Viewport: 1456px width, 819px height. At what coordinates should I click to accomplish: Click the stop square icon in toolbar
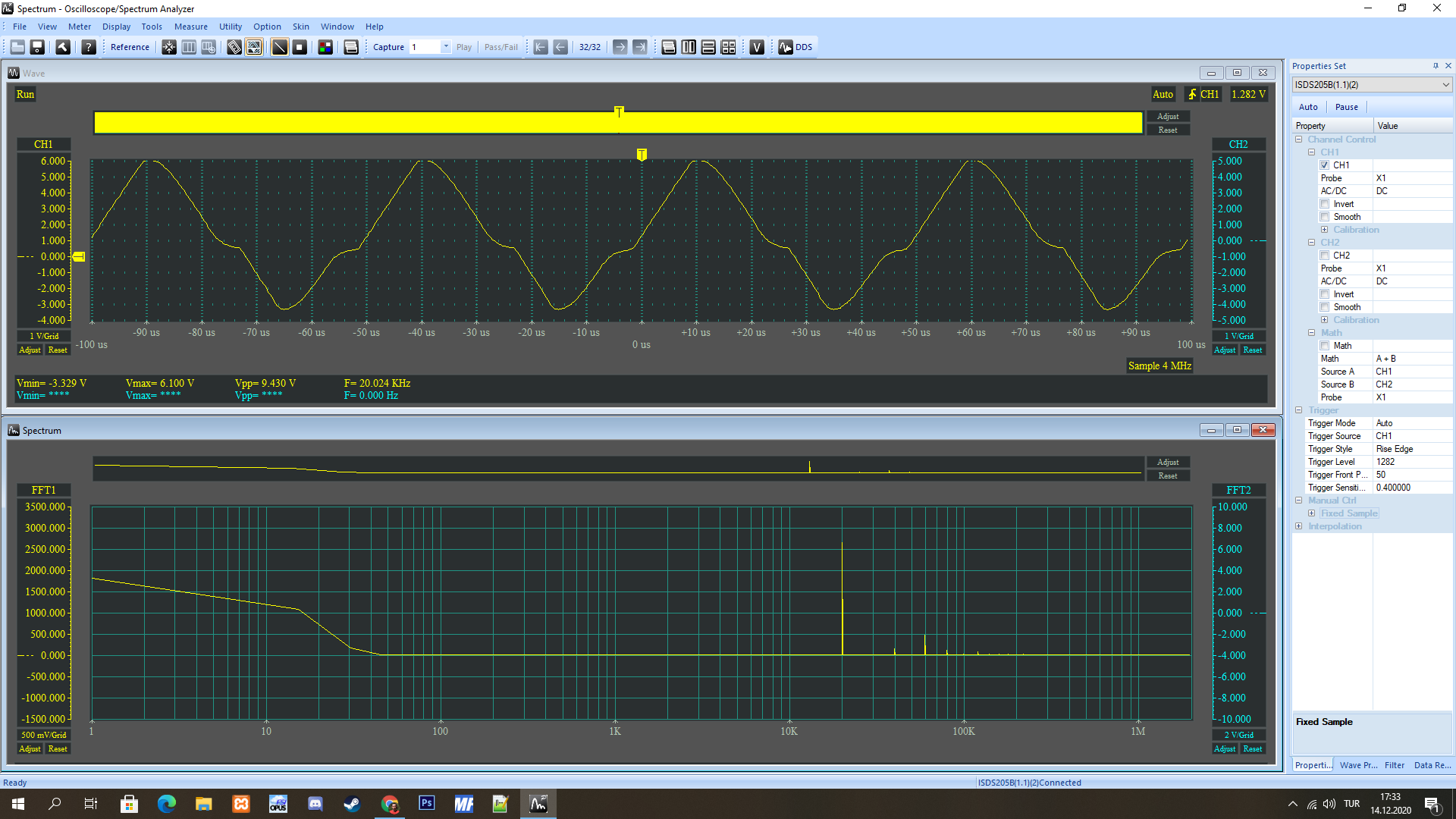(x=300, y=47)
